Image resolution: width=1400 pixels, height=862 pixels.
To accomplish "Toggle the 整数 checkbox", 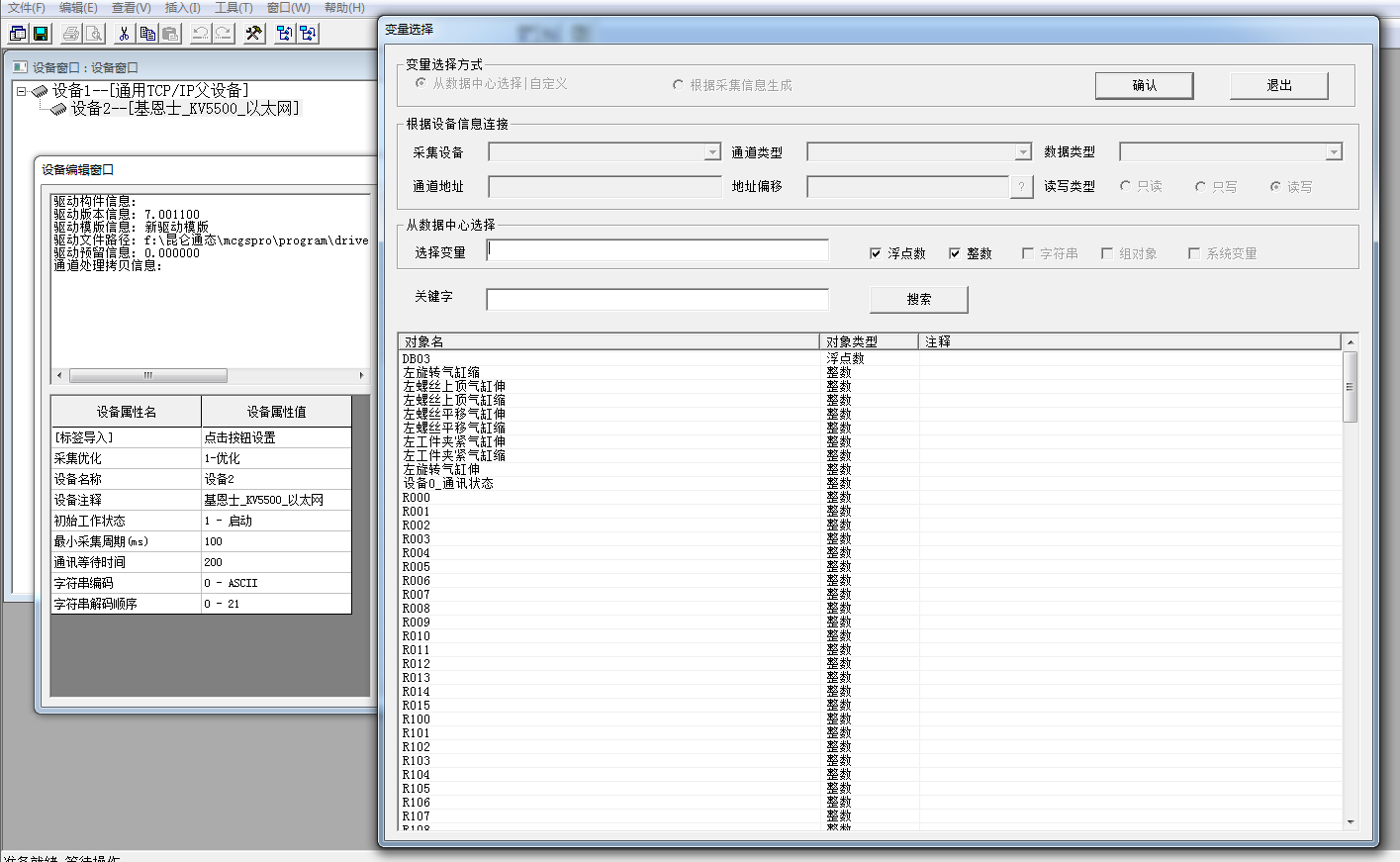I will click(x=955, y=253).
